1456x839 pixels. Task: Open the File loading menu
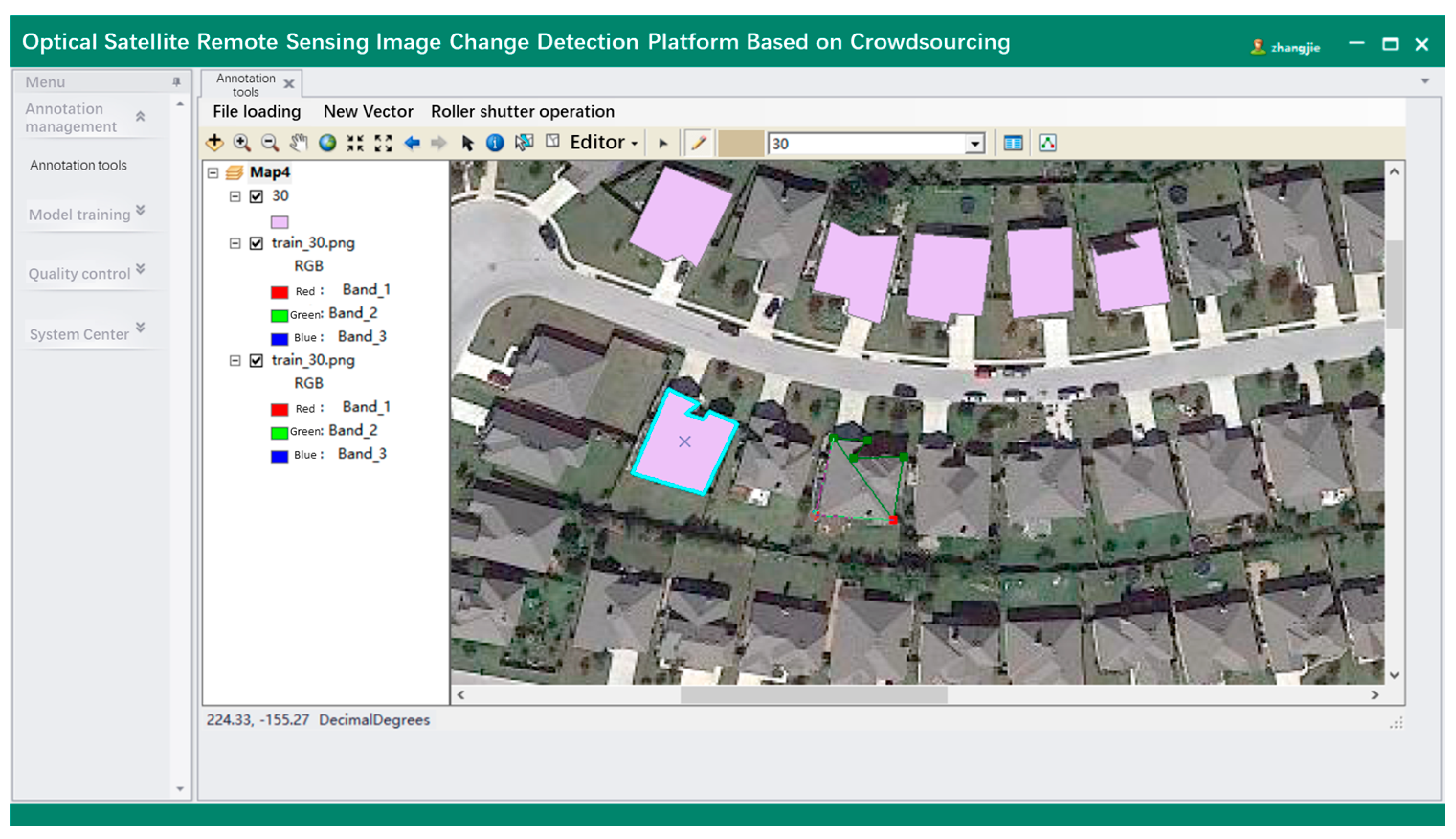point(257,111)
